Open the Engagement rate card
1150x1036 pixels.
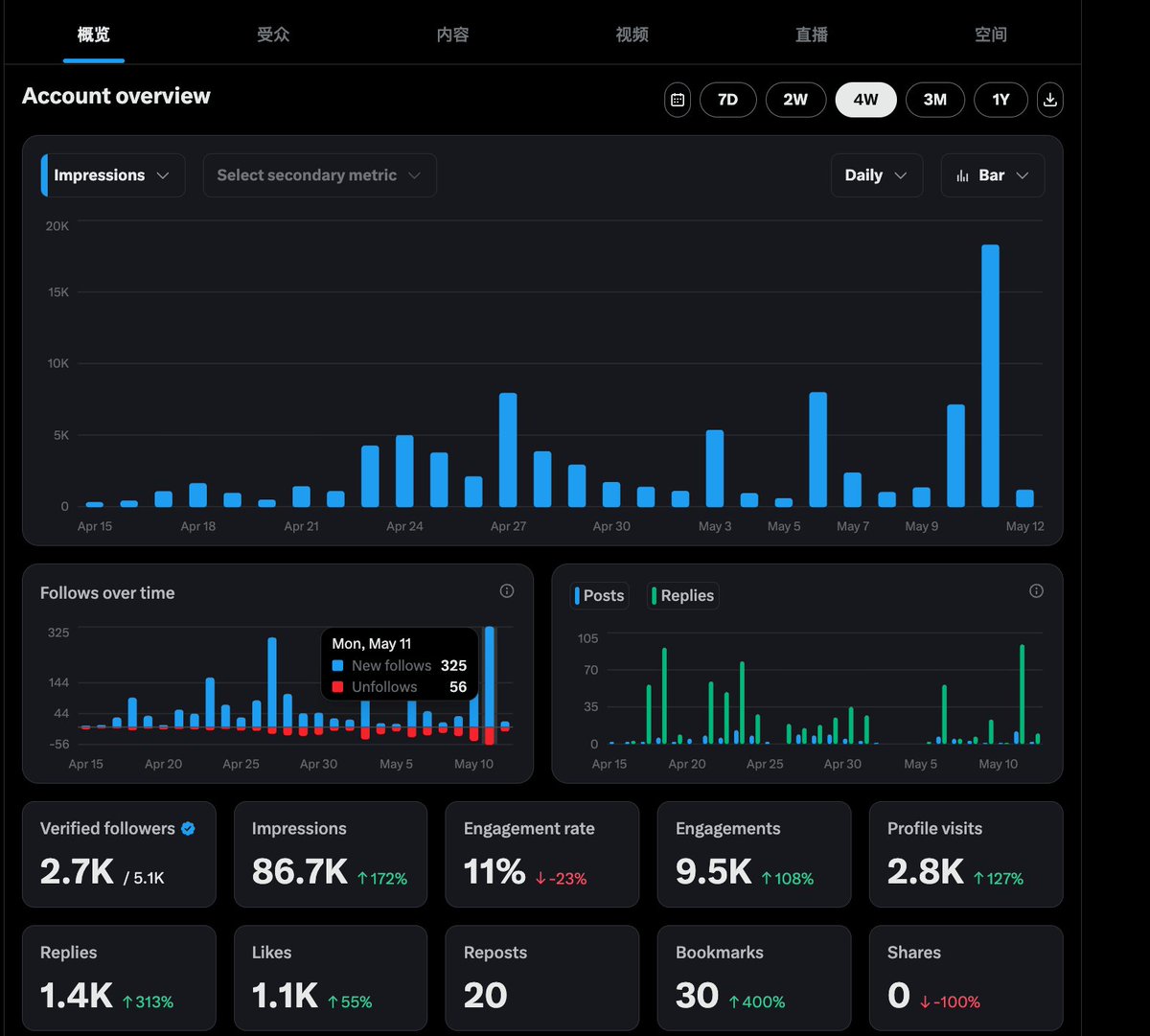(x=542, y=855)
